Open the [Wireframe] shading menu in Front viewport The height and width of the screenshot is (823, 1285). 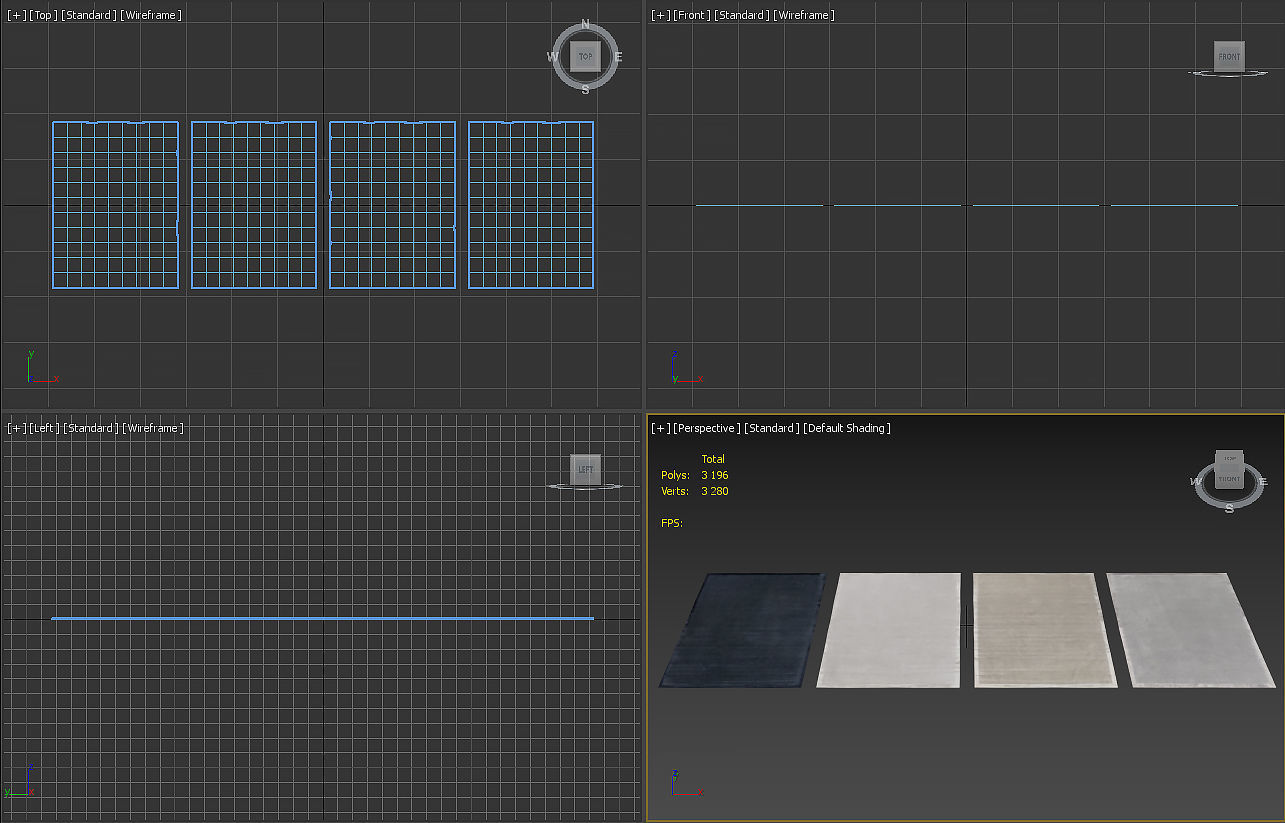click(805, 15)
